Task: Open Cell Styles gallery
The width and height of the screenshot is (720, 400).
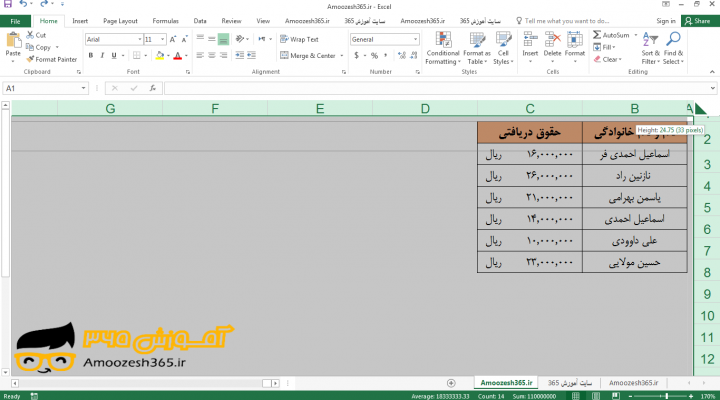Action: pos(503,48)
